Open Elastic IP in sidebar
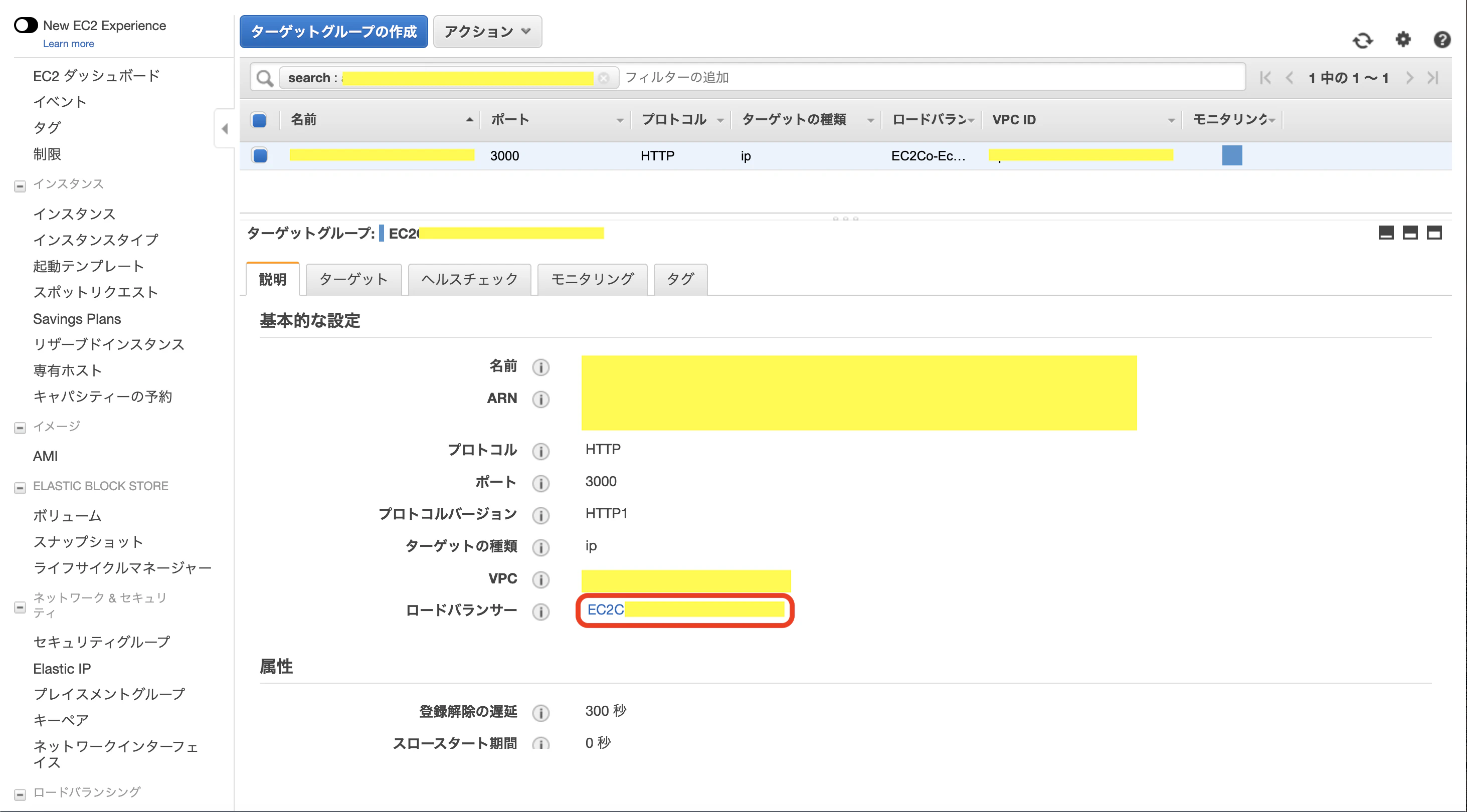The image size is (1467, 812). point(62,669)
